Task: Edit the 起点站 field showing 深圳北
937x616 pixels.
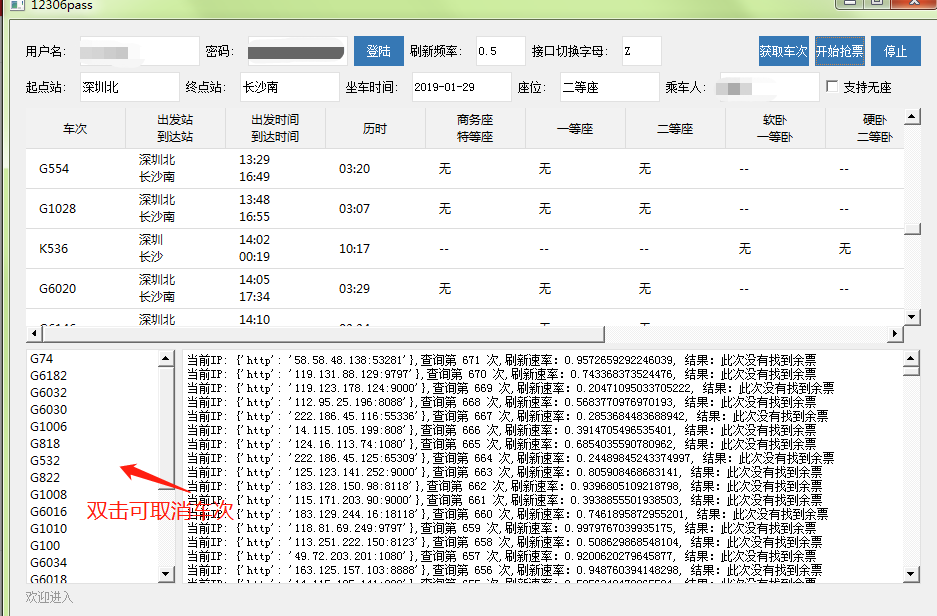Action: click(x=130, y=87)
